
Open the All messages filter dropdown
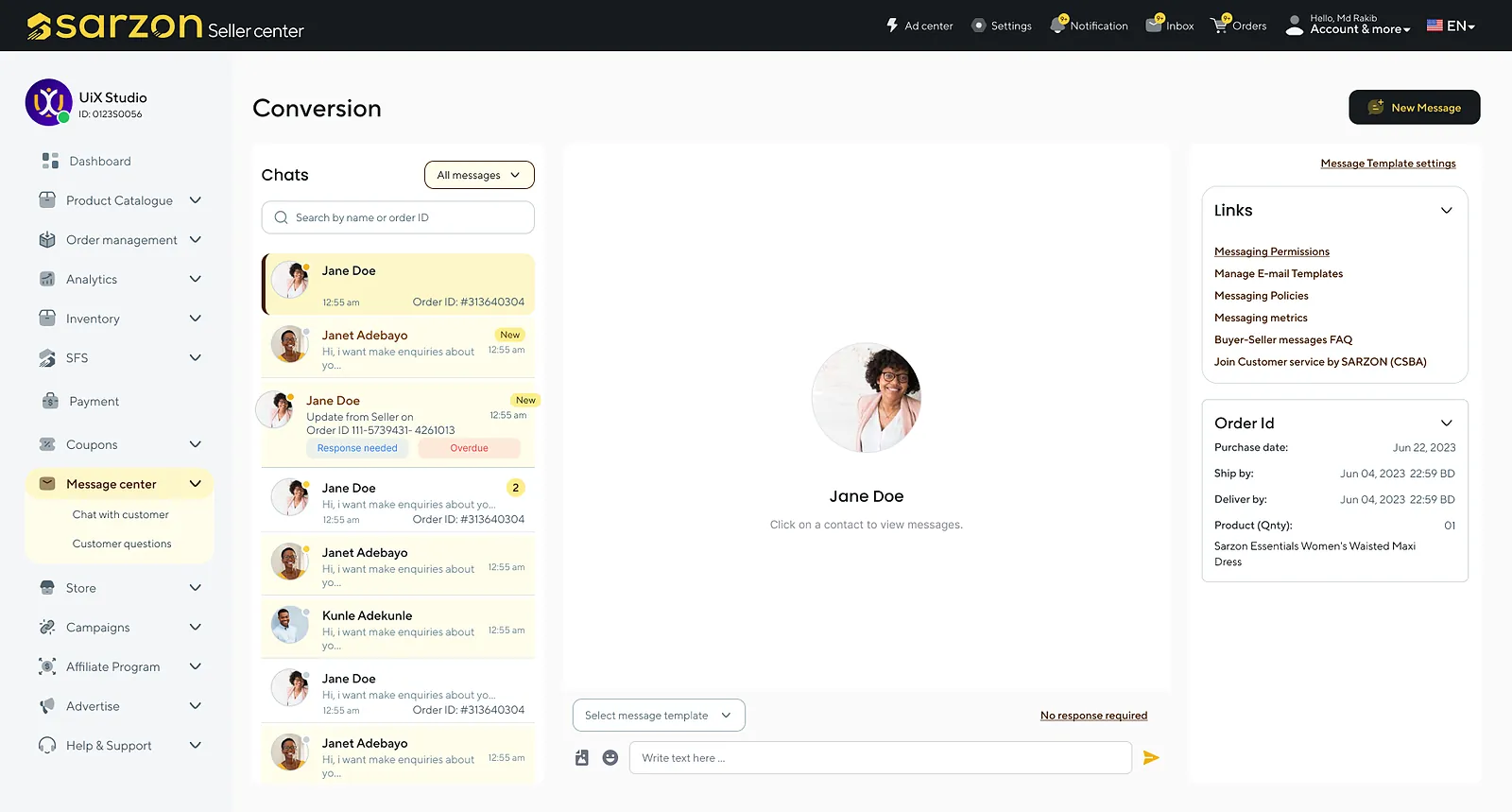tap(479, 175)
